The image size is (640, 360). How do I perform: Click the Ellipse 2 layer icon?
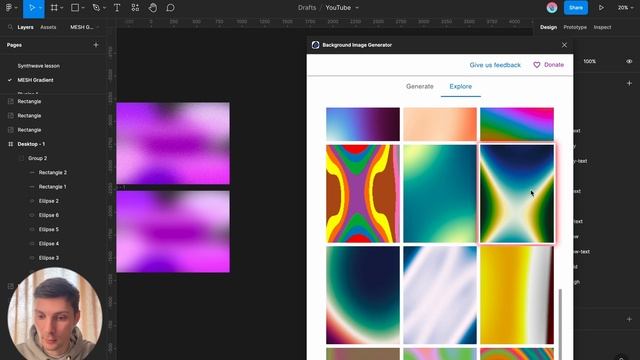[32, 201]
